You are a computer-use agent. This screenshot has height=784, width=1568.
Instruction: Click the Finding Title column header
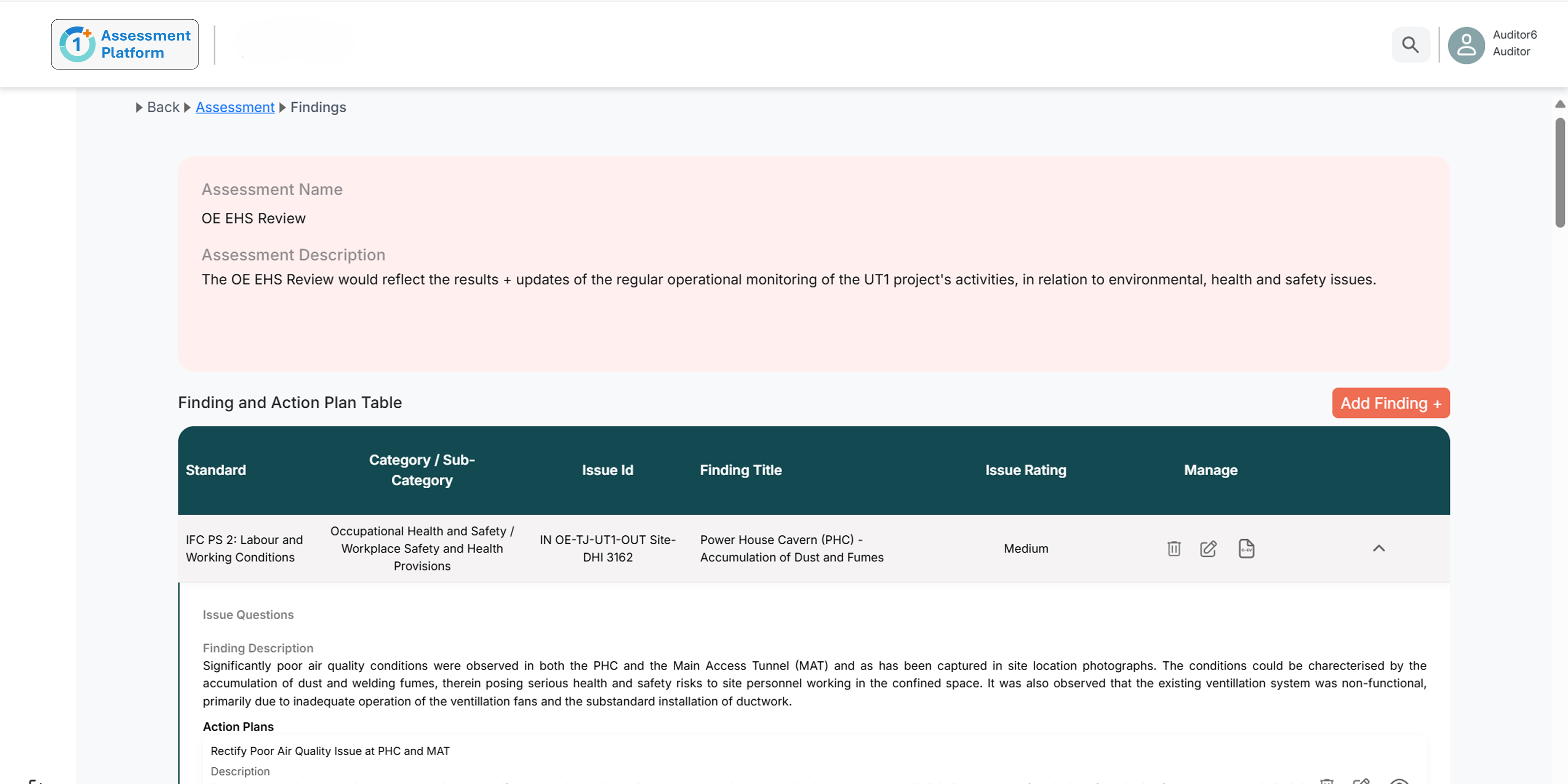(x=740, y=470)
